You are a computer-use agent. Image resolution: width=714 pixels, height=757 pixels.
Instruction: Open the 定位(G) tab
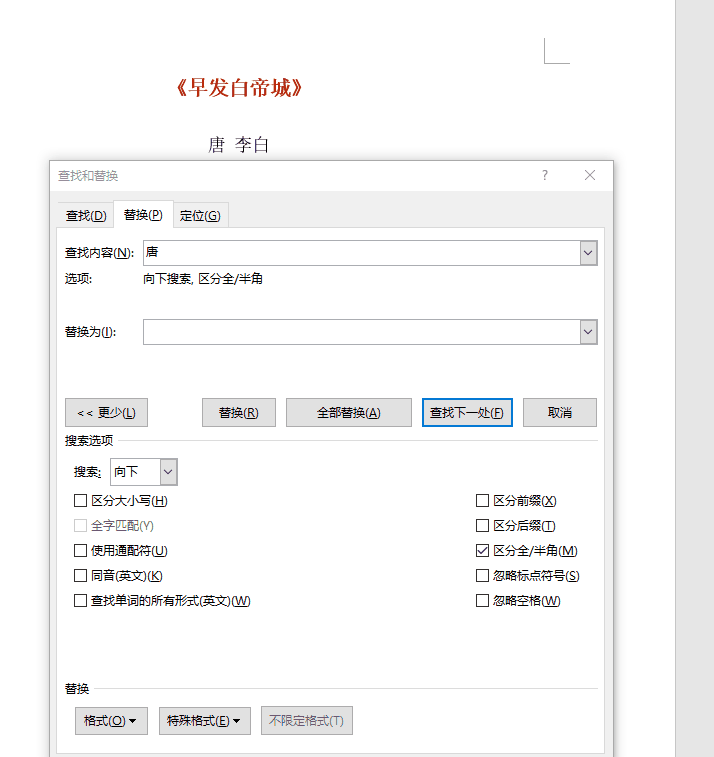[200, 216]
